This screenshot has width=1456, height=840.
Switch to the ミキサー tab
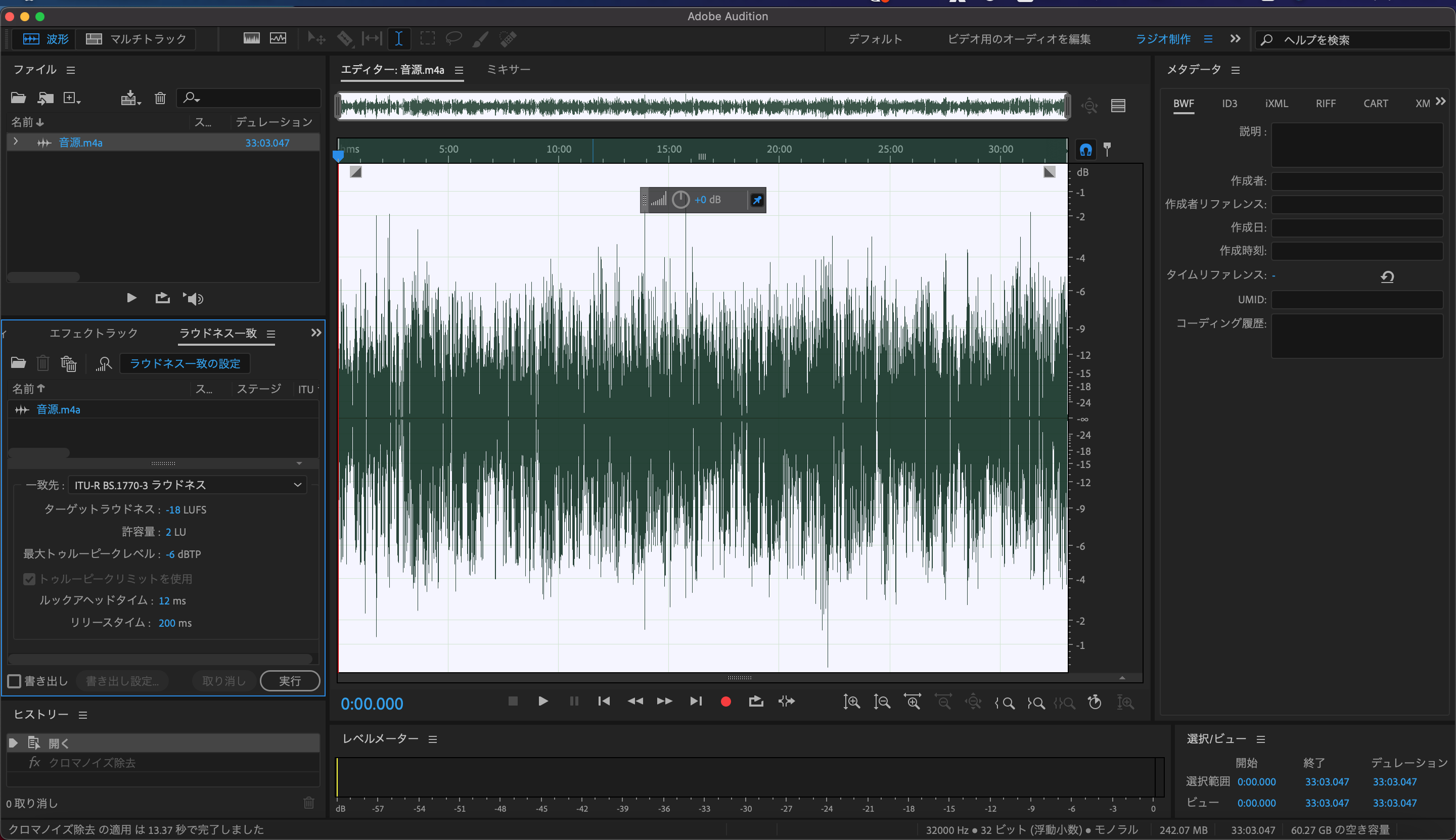(x=508, y=69)
